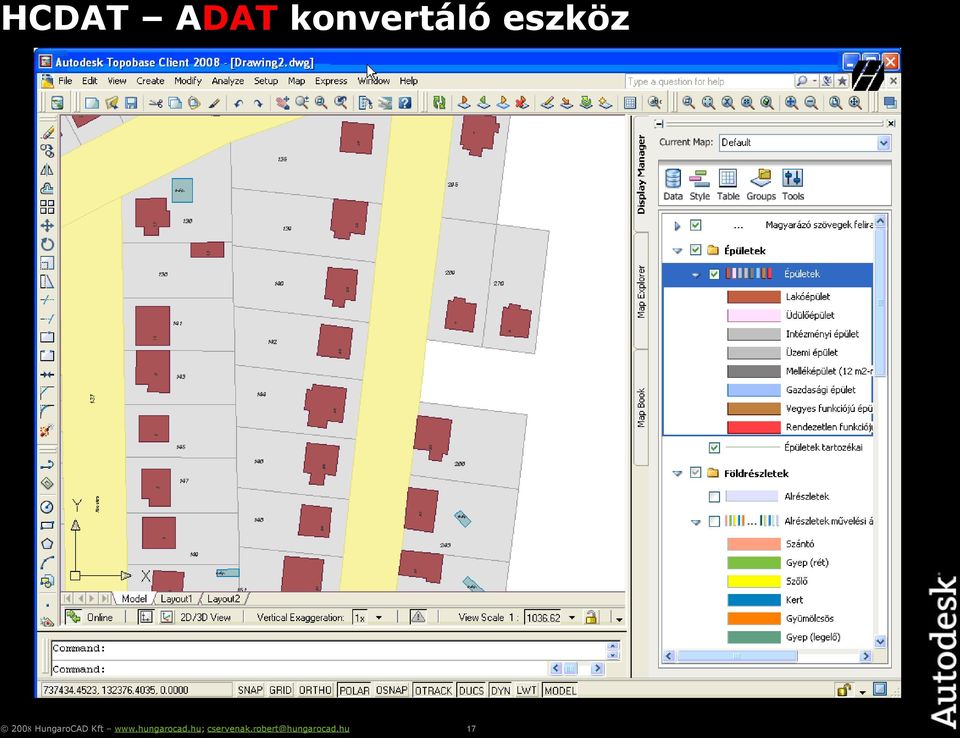Image resolution: width=960 pixels, height=738 pixels.
Task: Open the Tools menu in Display Manager
Action: click(x=793, y=184)
